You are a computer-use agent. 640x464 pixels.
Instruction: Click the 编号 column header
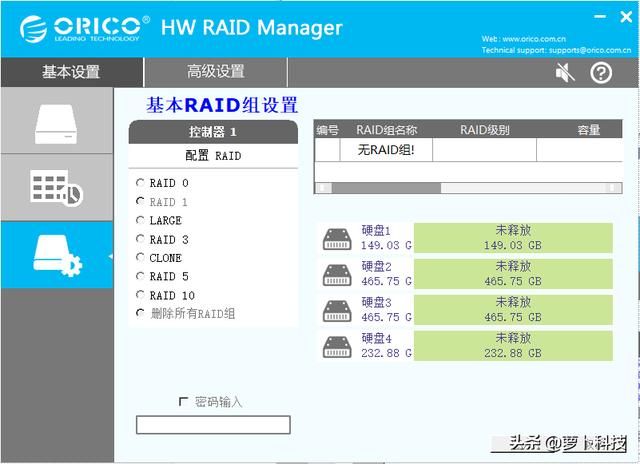327,130
